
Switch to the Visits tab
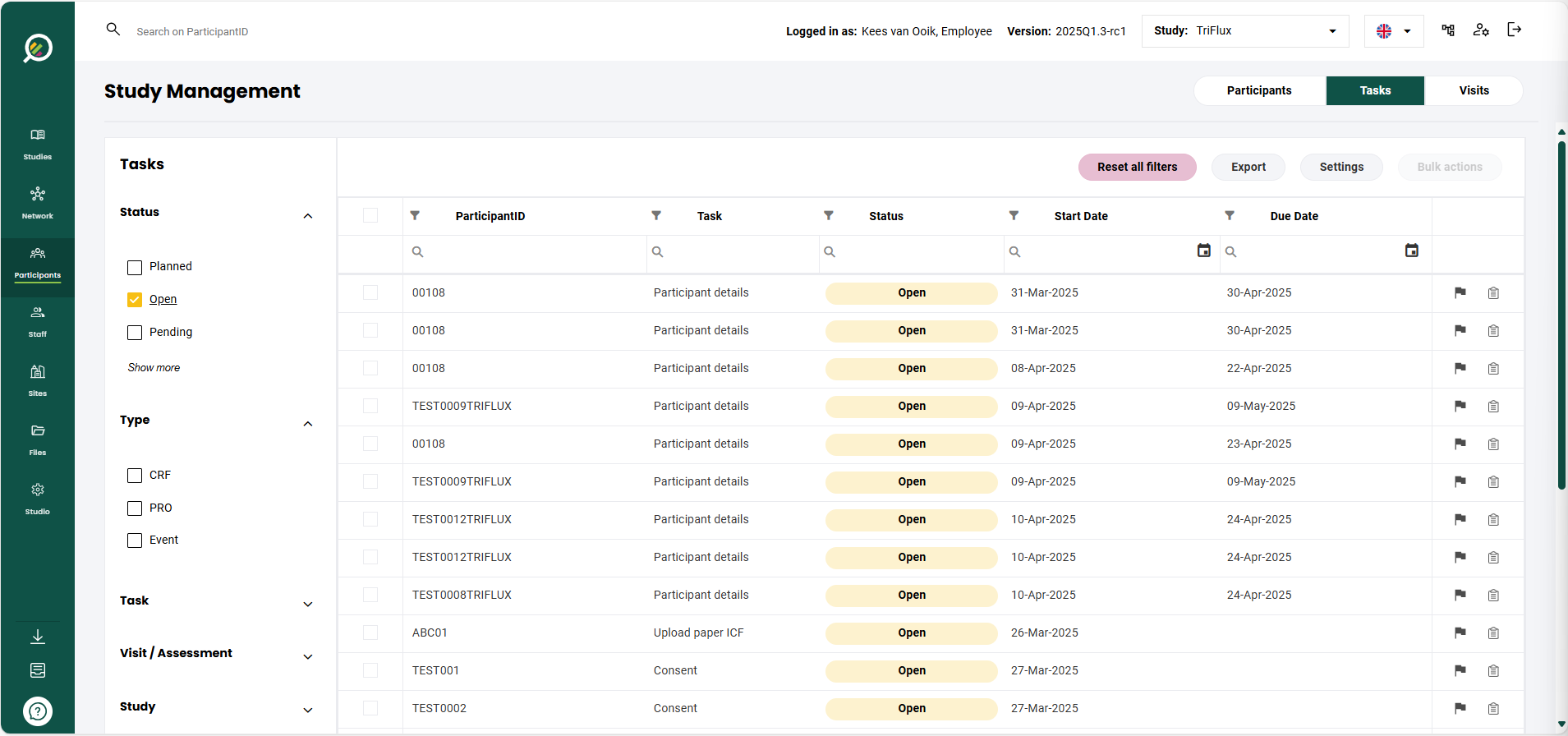1473,90
